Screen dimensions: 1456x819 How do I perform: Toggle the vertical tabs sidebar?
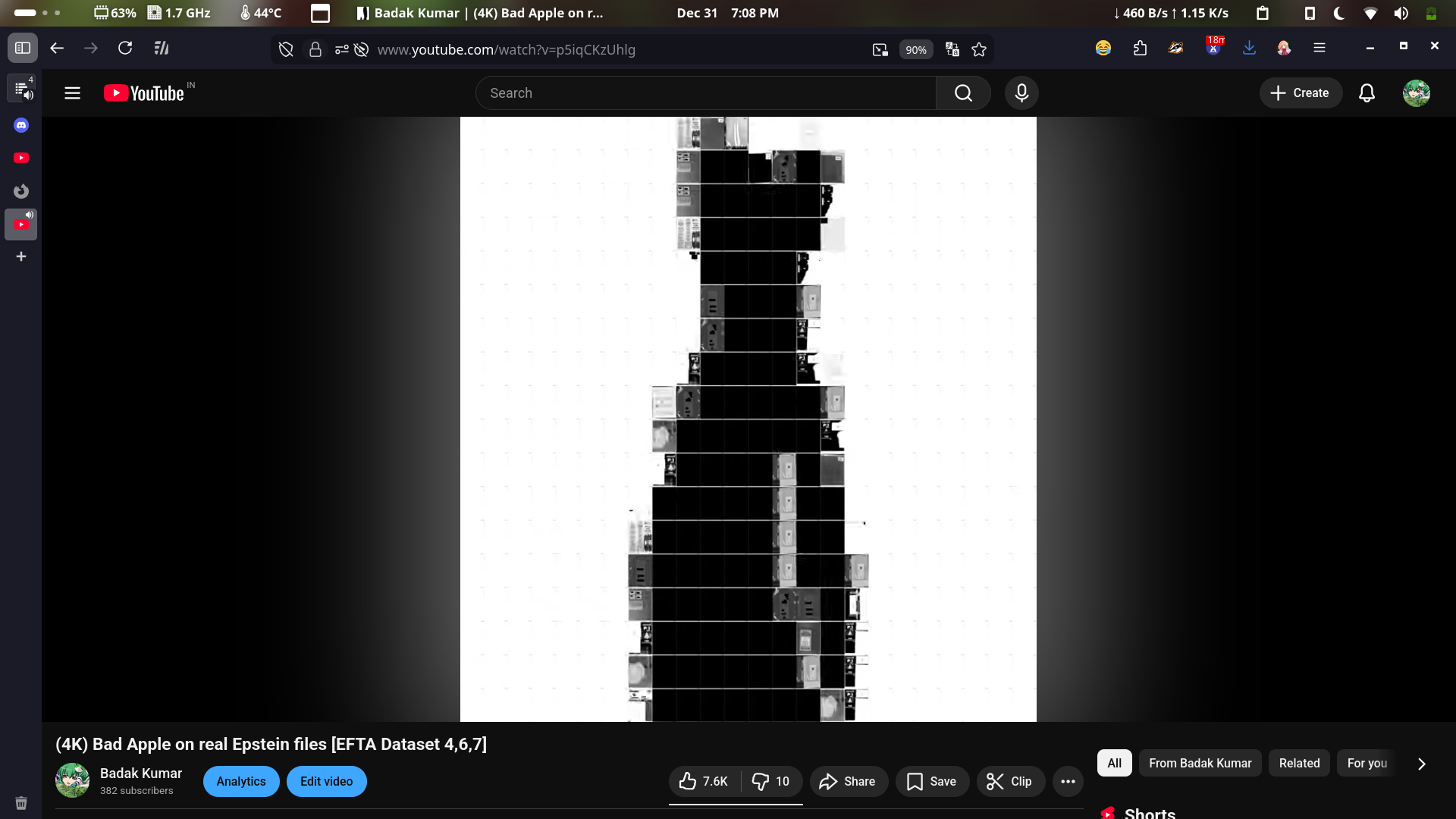23,48
